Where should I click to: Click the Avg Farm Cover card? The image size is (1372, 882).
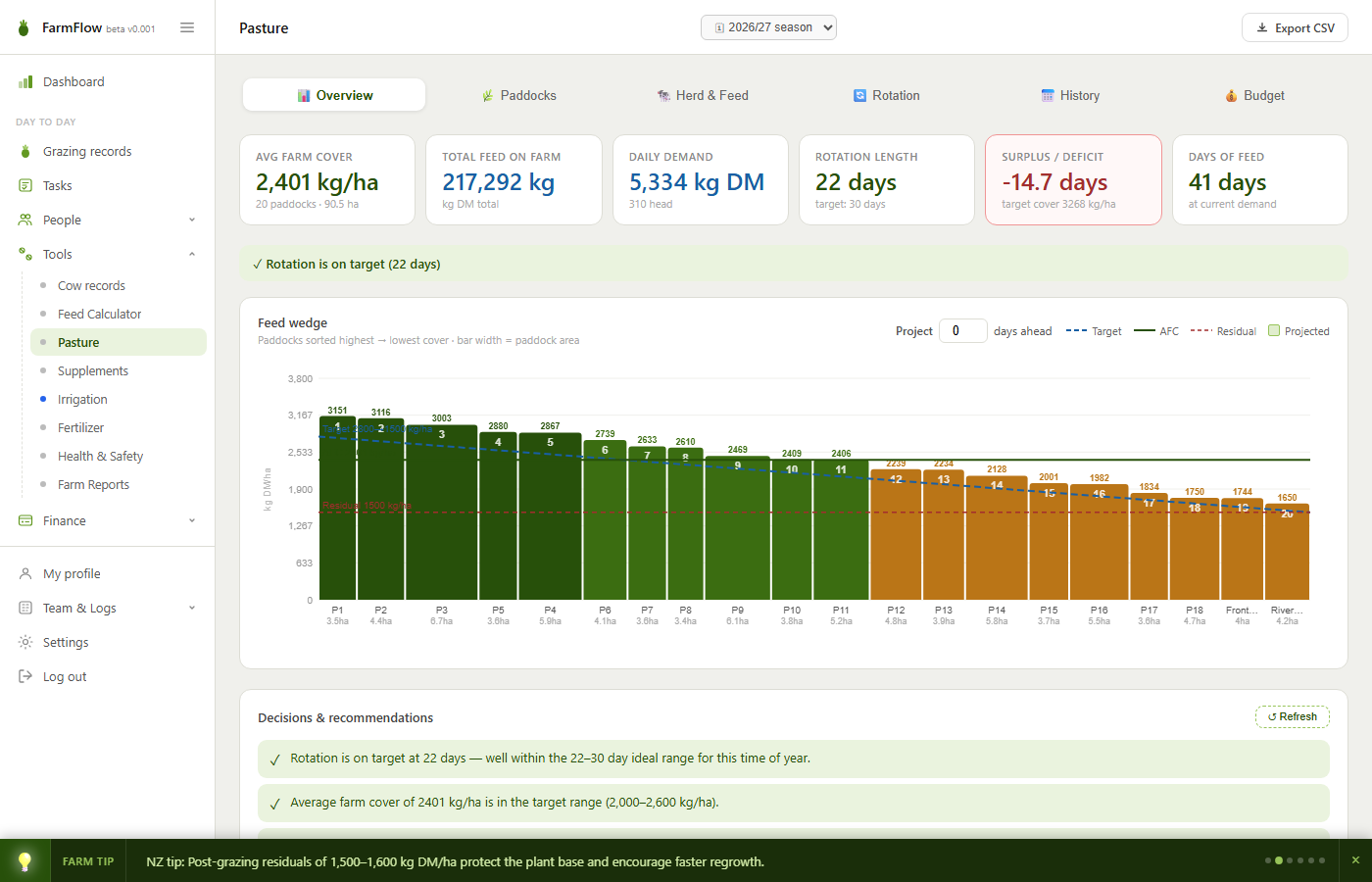327,180
